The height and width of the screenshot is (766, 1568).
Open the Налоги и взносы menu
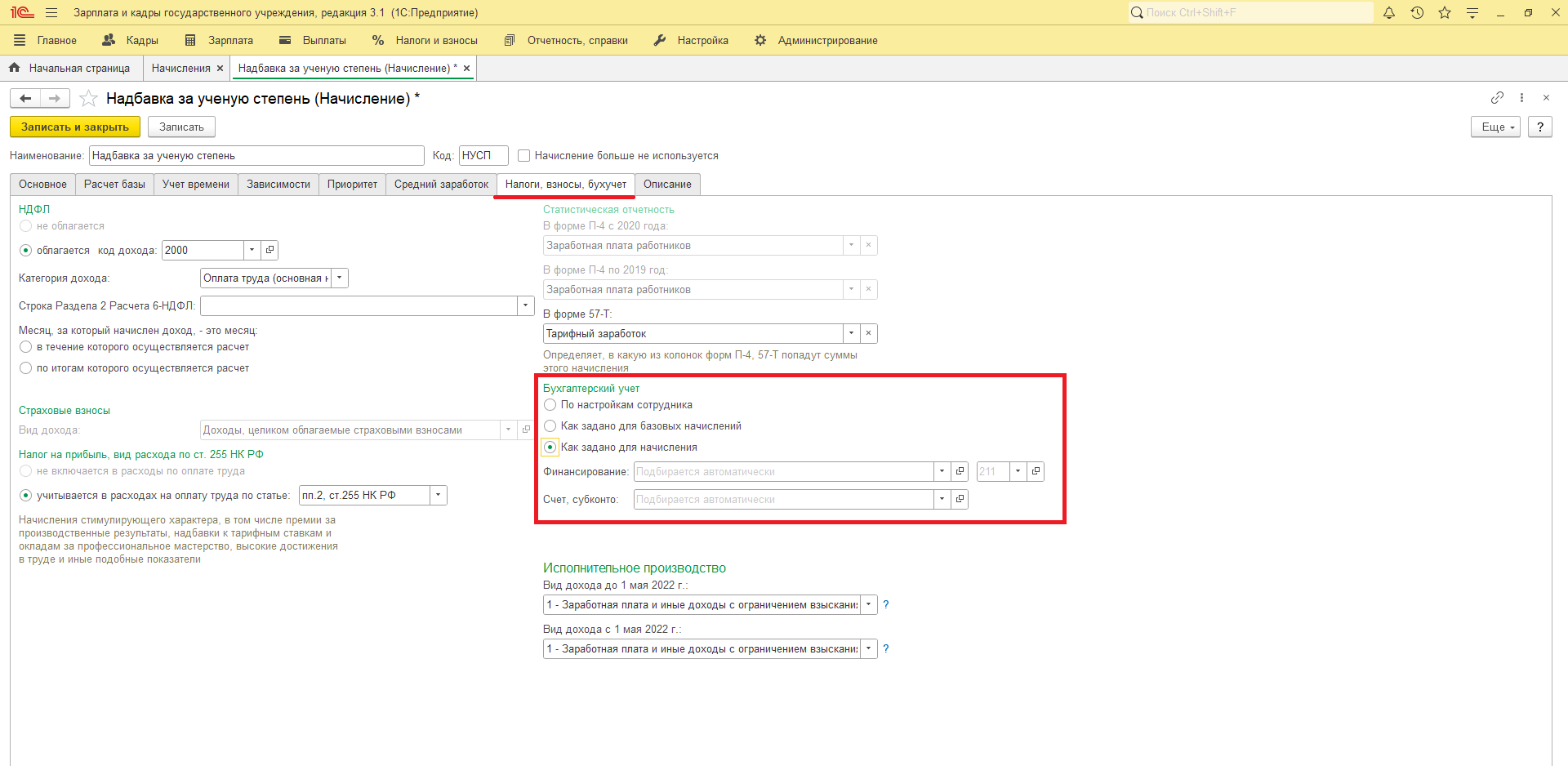[x=425, y=40]
